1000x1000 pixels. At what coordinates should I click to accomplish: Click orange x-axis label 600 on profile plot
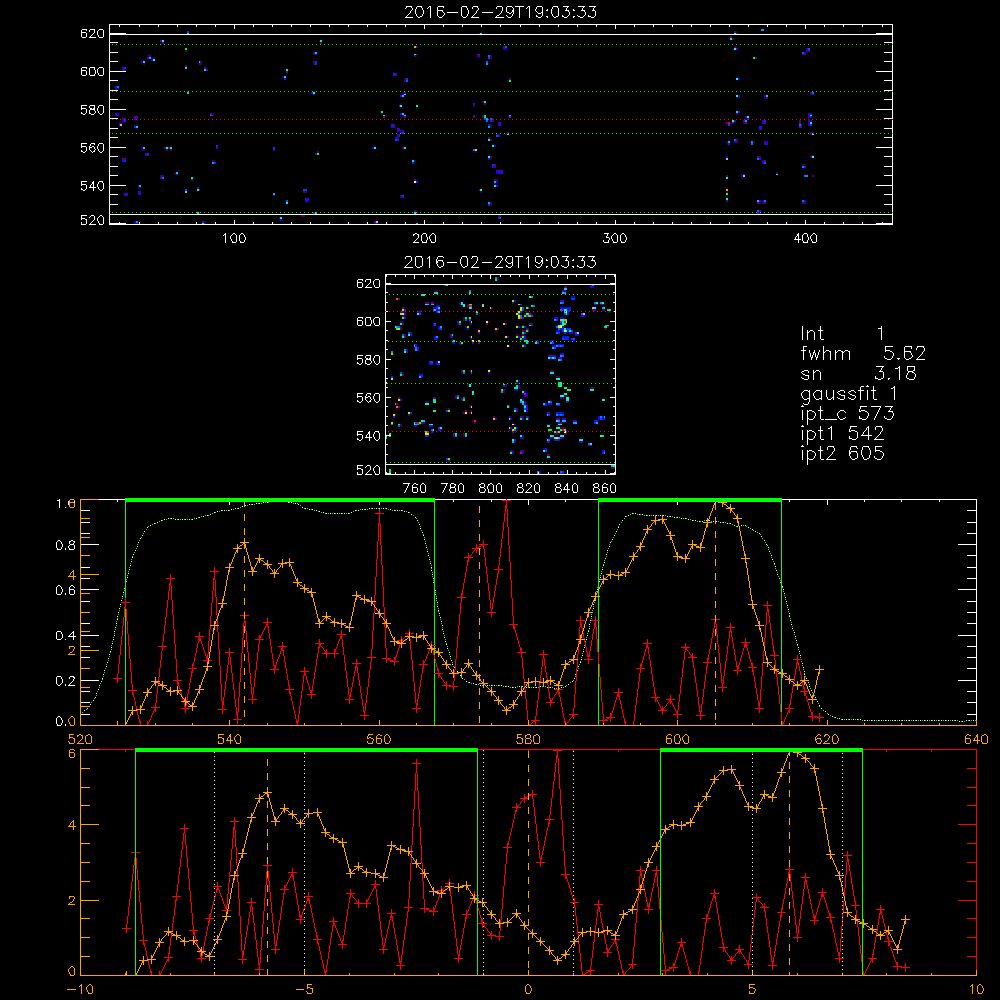677,740
